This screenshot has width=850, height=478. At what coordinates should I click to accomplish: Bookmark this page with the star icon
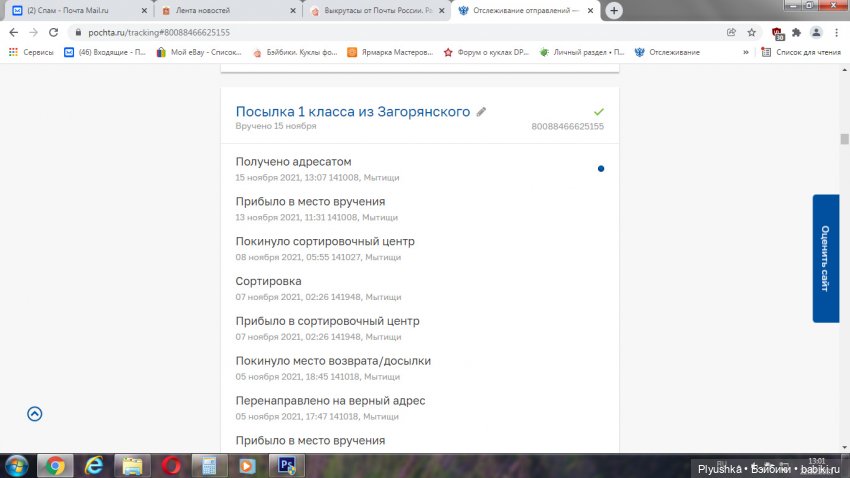752,32
